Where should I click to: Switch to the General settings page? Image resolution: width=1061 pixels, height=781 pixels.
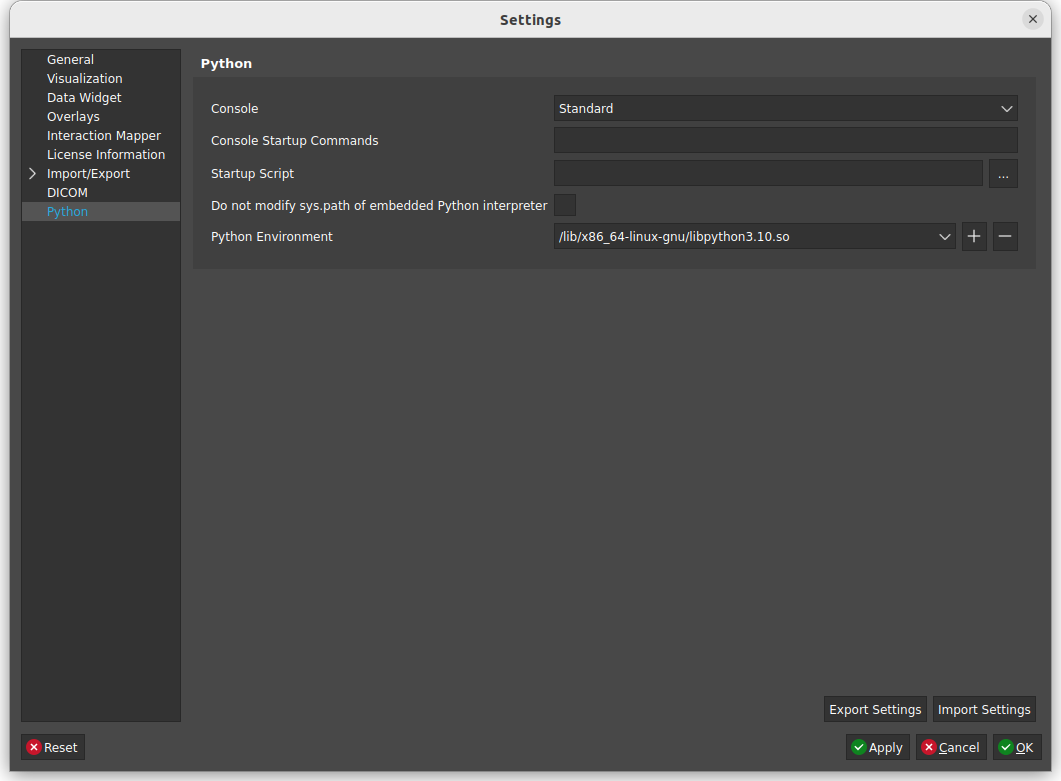coord(70,59)
